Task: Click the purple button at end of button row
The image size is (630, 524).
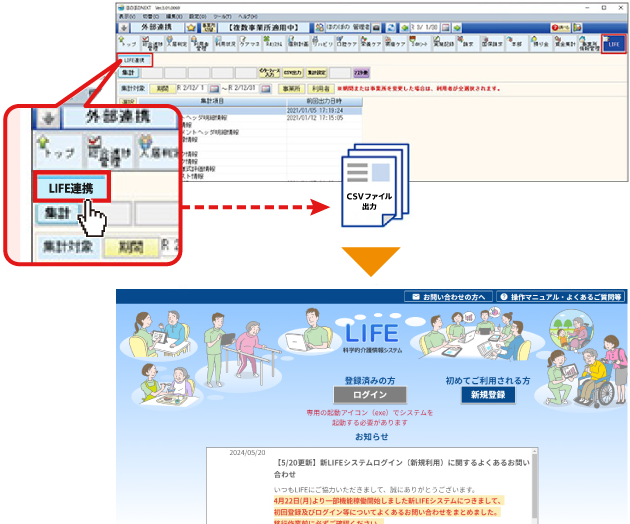Action: tap(361, 73)
